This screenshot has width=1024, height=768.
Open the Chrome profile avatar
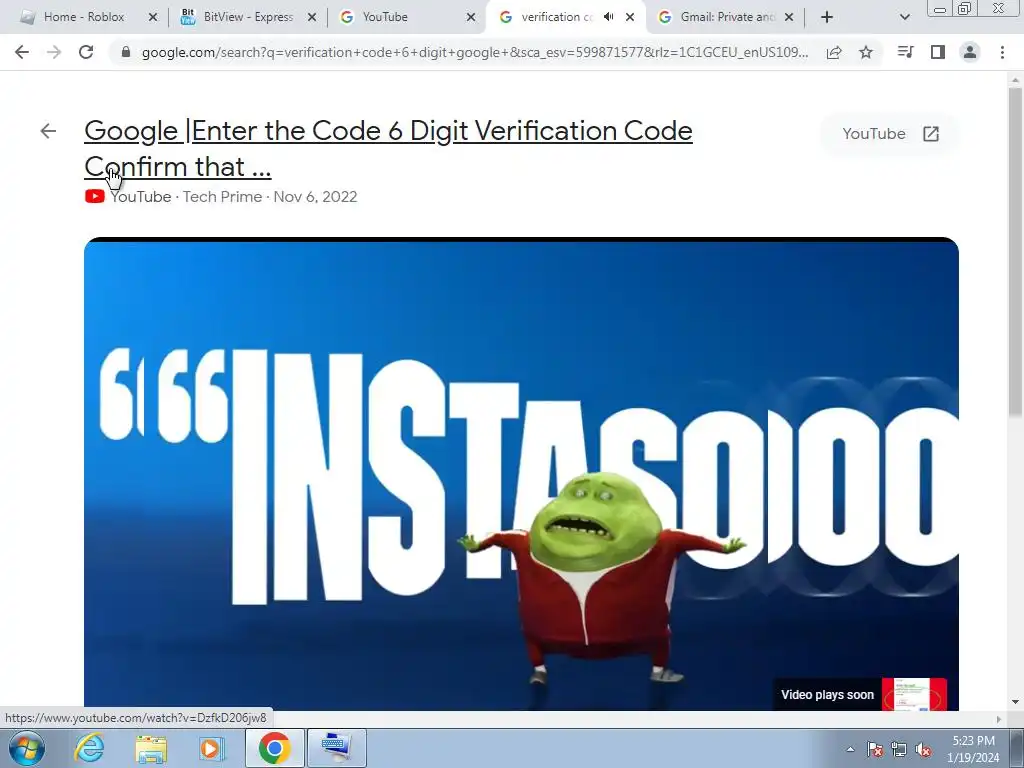(970, 52)
